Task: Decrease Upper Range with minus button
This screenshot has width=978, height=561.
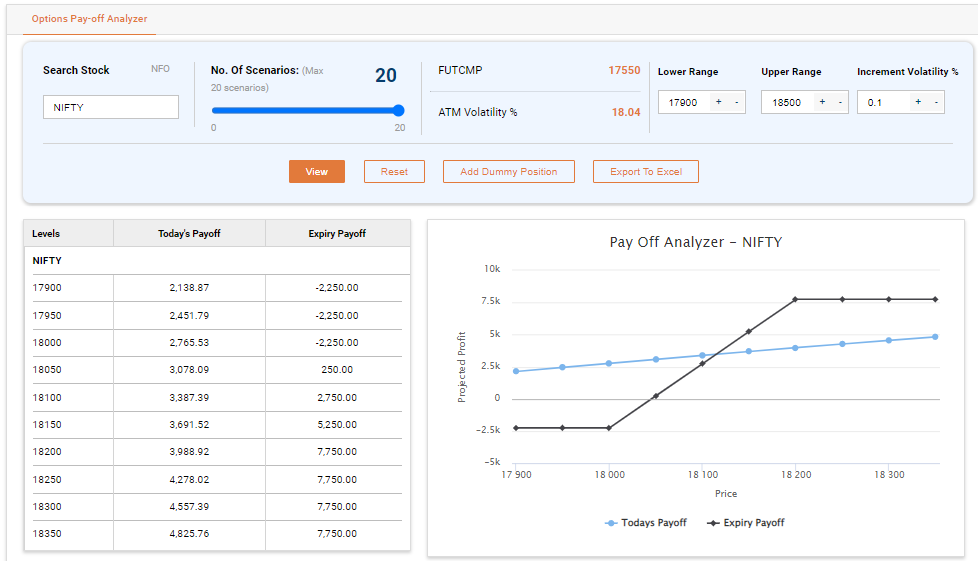Action: (x=840, y=102)
